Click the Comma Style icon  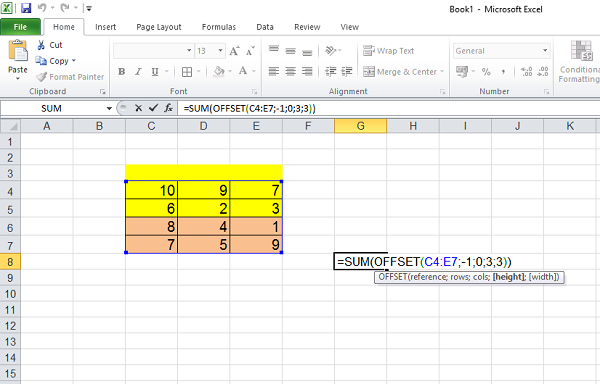click(503, 72)
